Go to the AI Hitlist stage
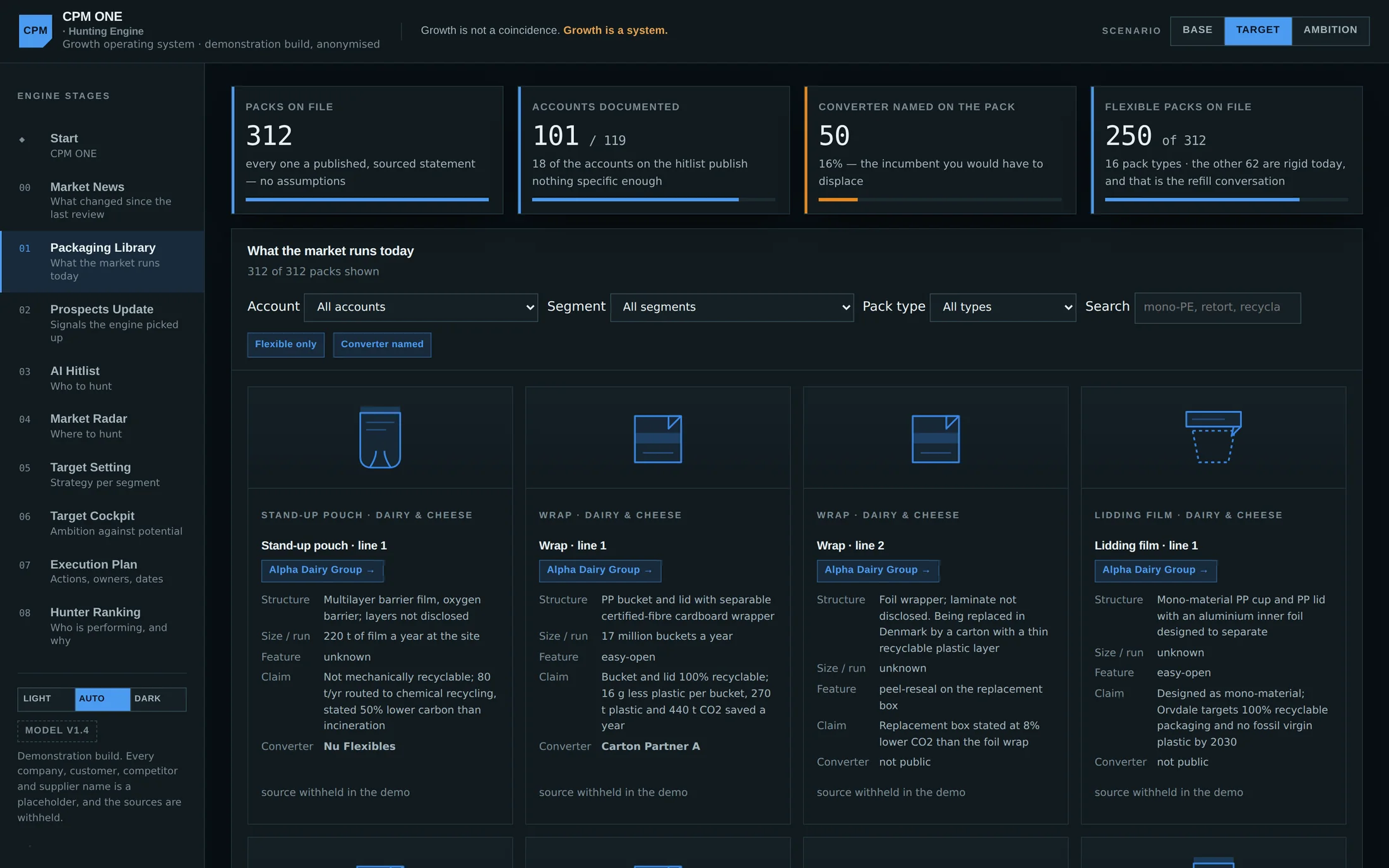 102,378
